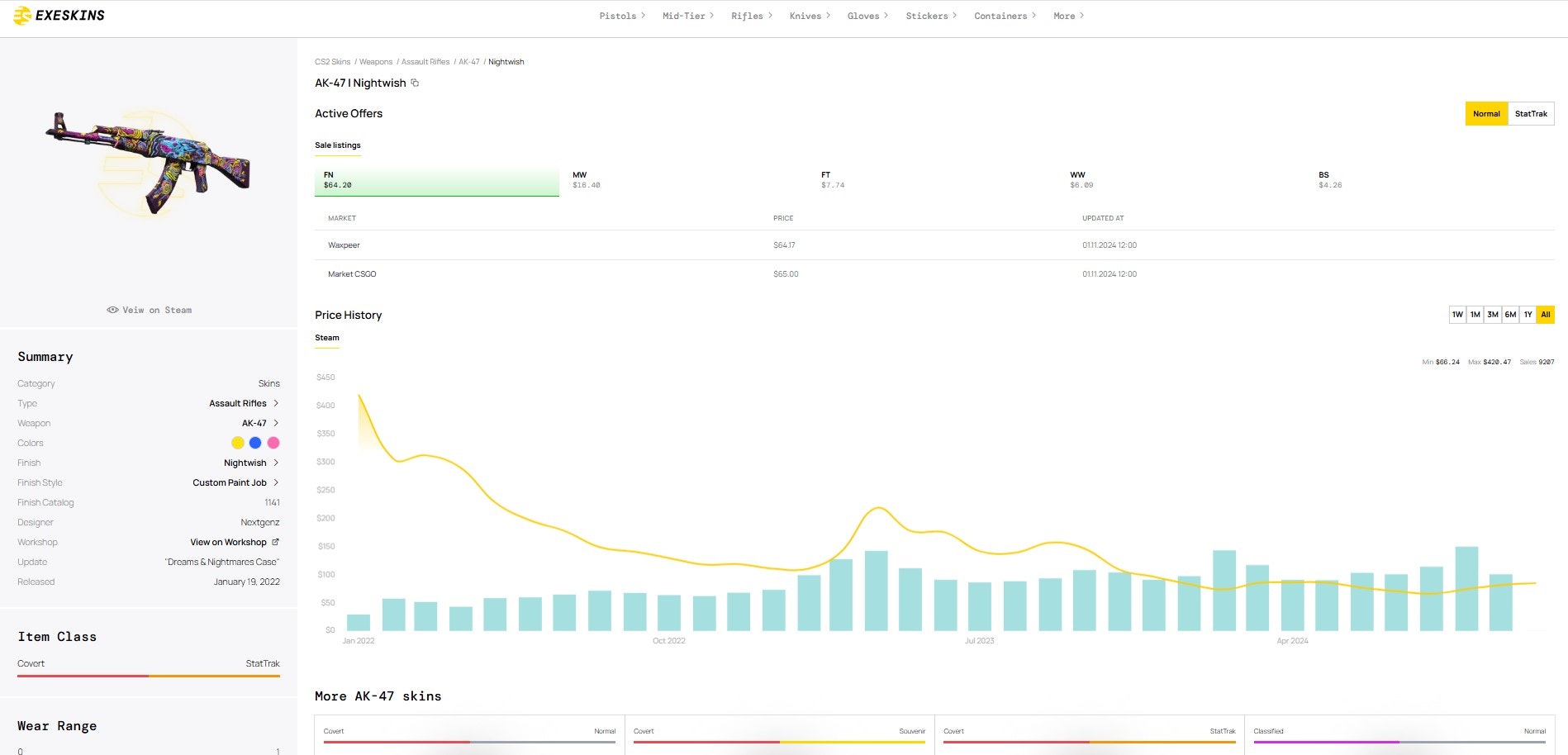Set price history range to All
Viewport: 1568px width, 755px height.
click(1546, 315)
